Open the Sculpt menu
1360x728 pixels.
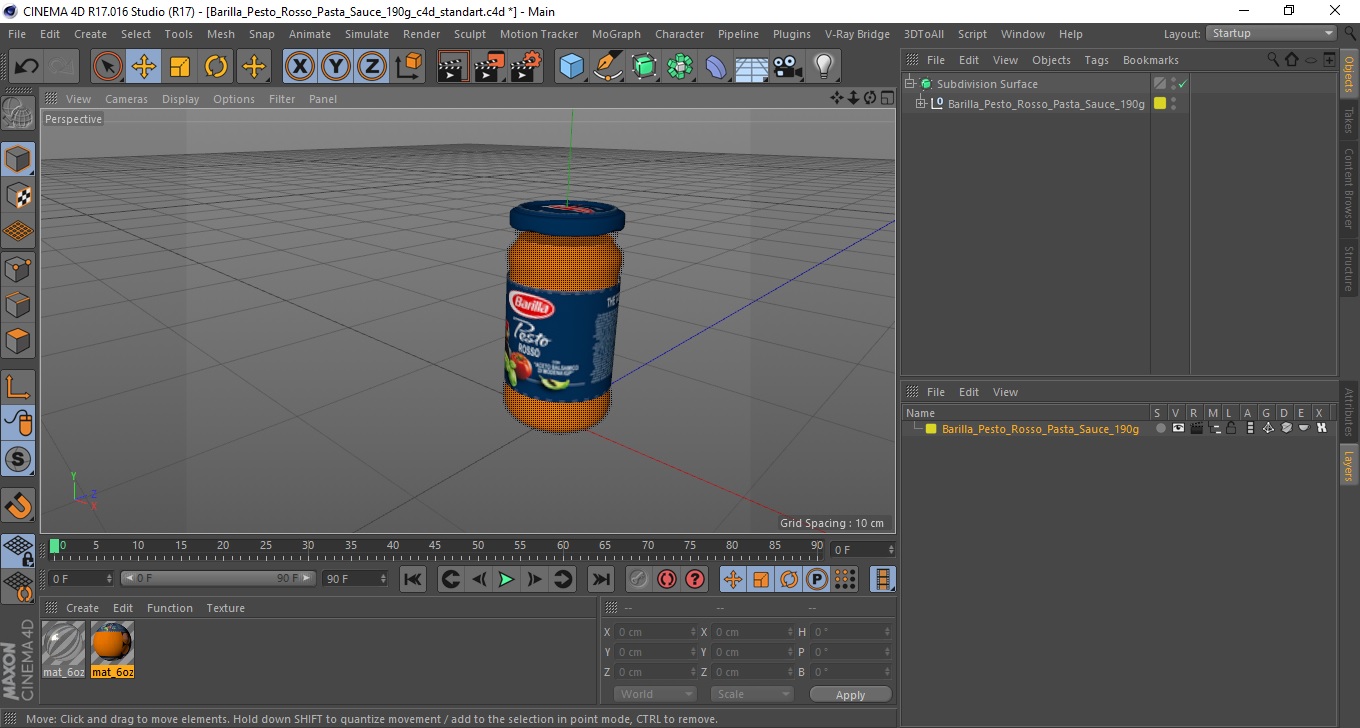(469, 34)
